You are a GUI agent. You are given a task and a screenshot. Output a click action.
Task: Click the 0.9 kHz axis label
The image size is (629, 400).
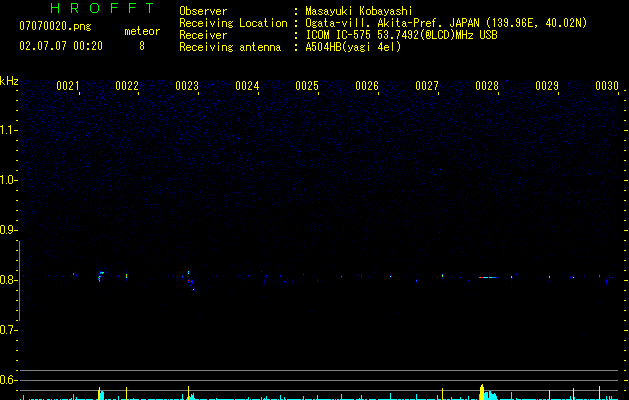[8, 230]
